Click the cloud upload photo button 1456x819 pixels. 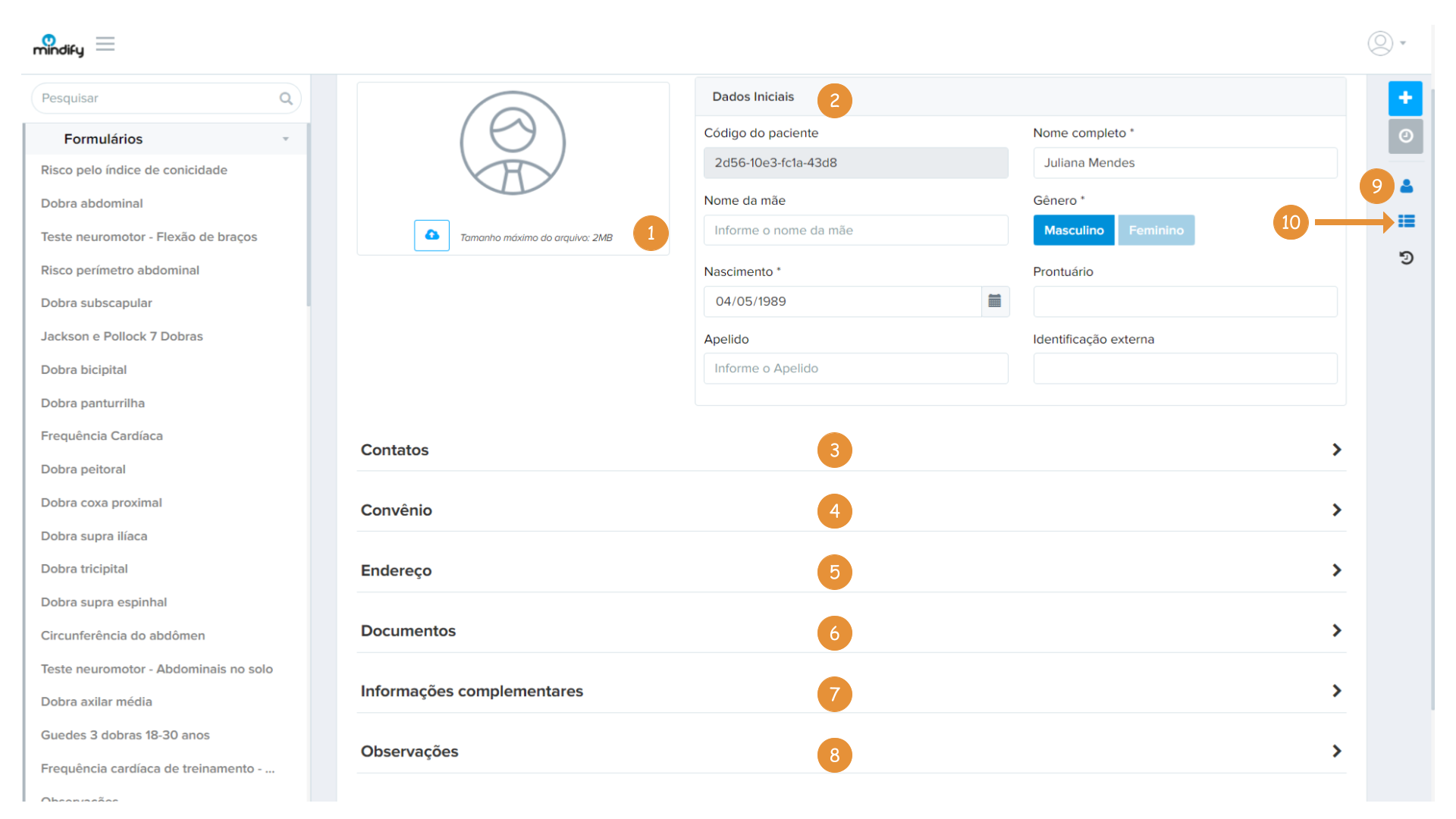click(x=431, y=235)
